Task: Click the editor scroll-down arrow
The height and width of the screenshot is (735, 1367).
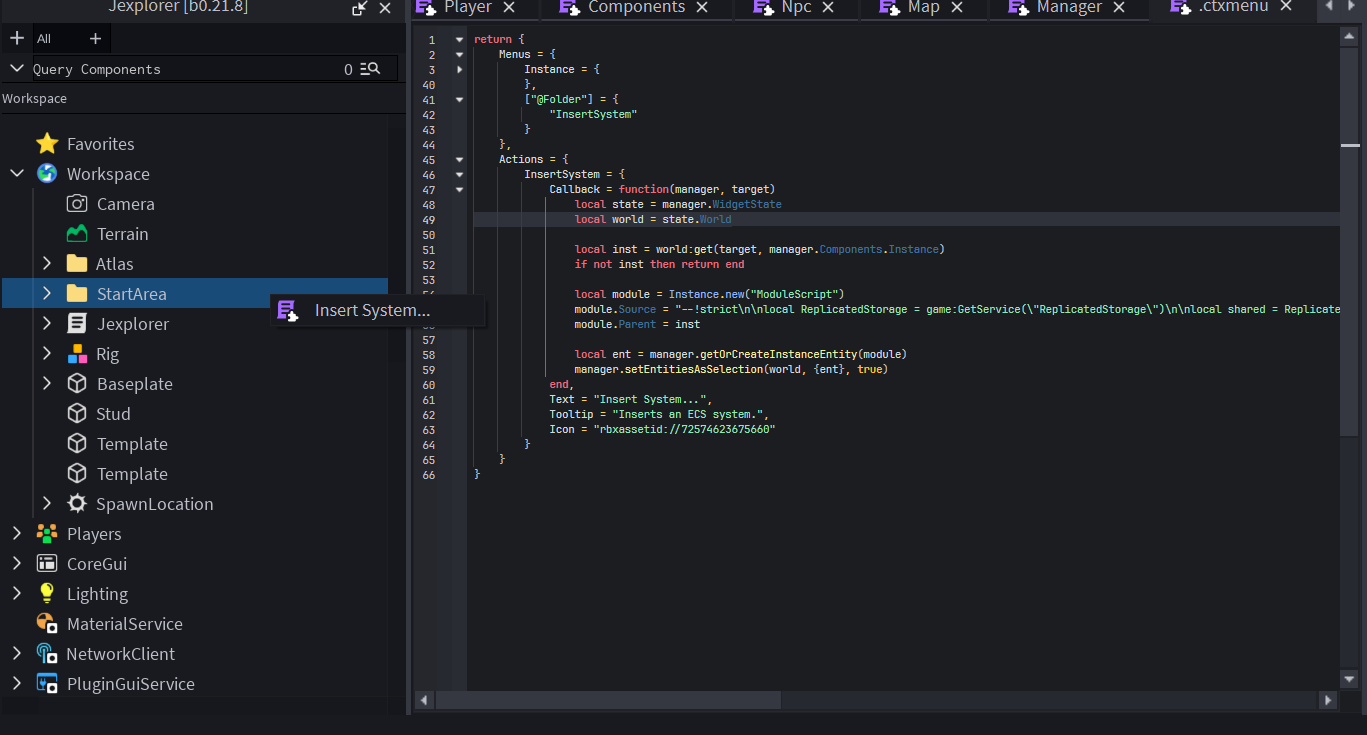Action: [1349, 679]
